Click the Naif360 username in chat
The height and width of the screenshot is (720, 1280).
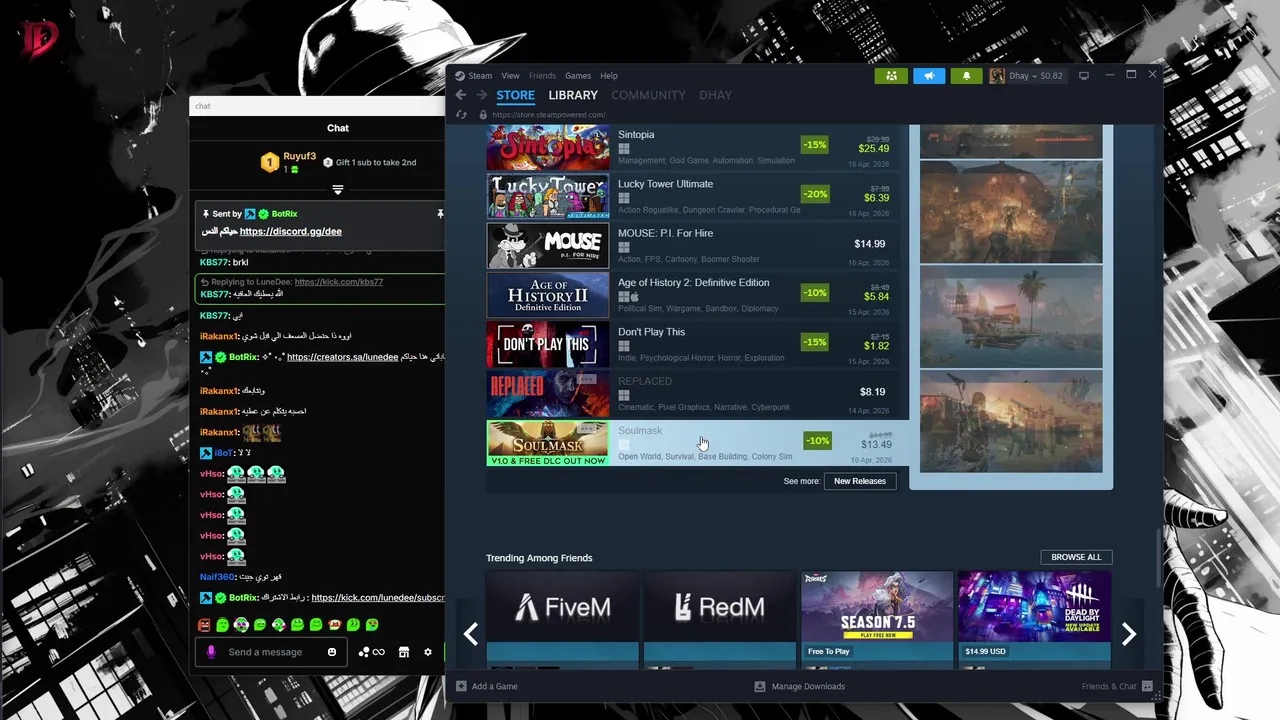(x=217, y=577)
